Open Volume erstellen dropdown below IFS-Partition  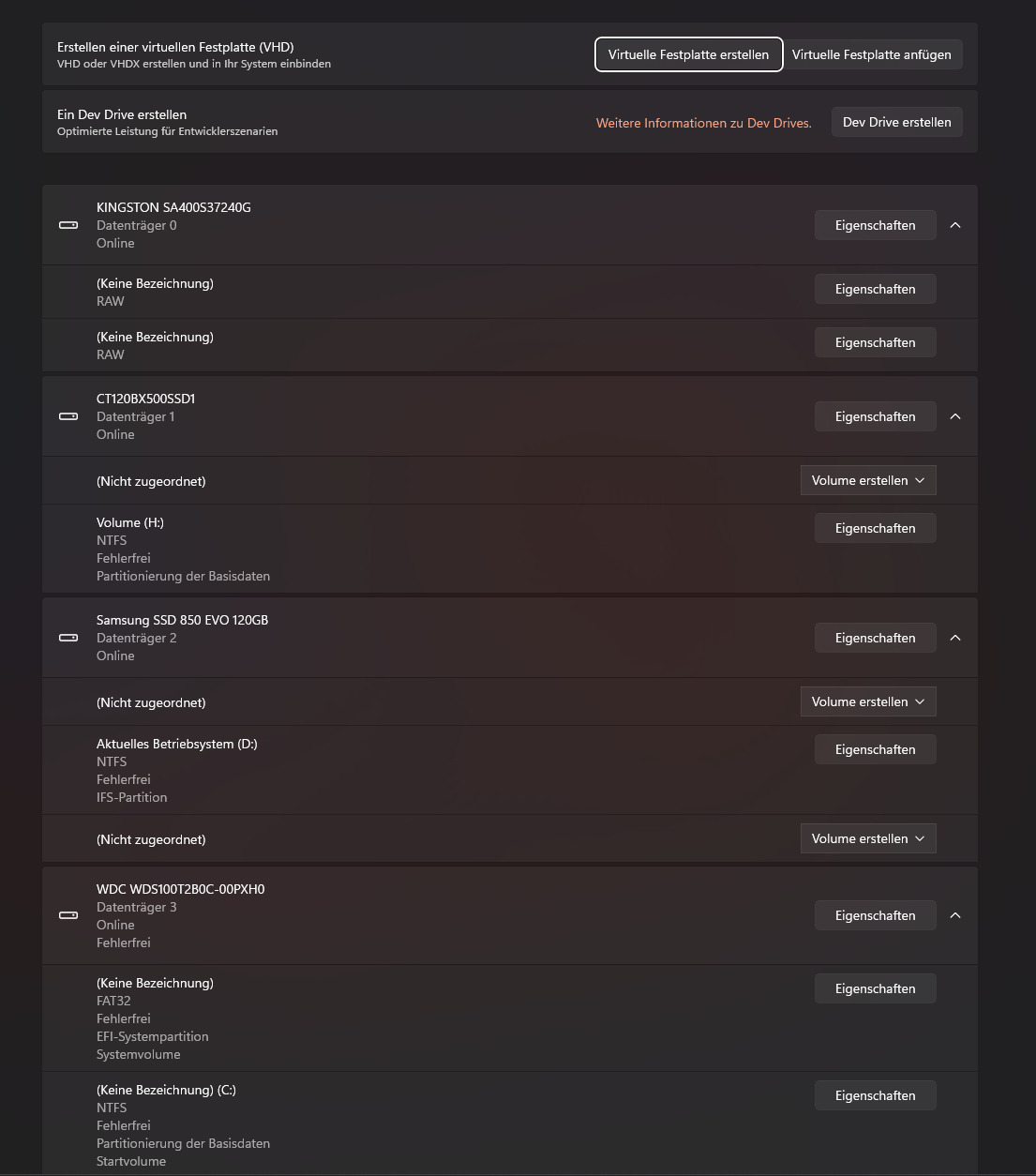click(x=868, y=838)
